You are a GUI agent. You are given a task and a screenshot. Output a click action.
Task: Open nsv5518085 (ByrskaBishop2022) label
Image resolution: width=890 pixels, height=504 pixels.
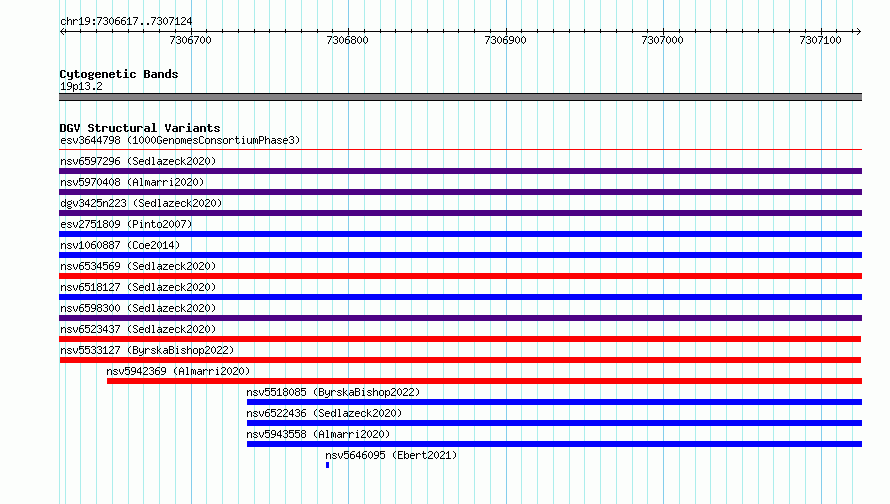pos(333,392)
